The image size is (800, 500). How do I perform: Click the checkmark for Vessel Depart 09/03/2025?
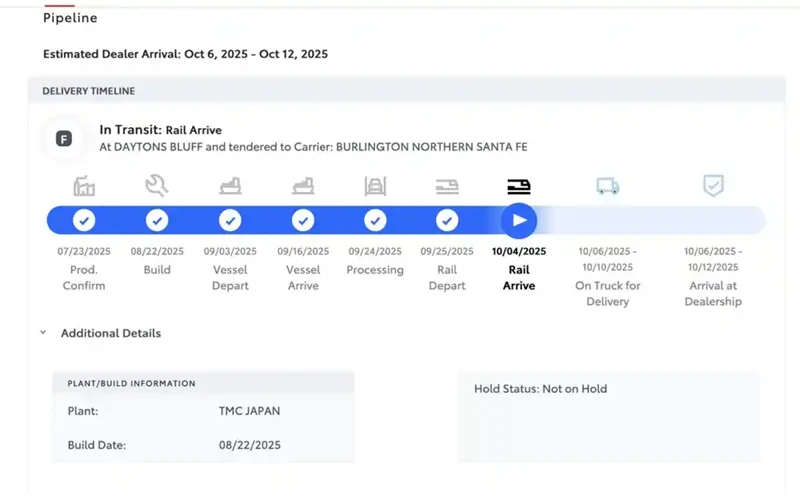tap(230, 220)
